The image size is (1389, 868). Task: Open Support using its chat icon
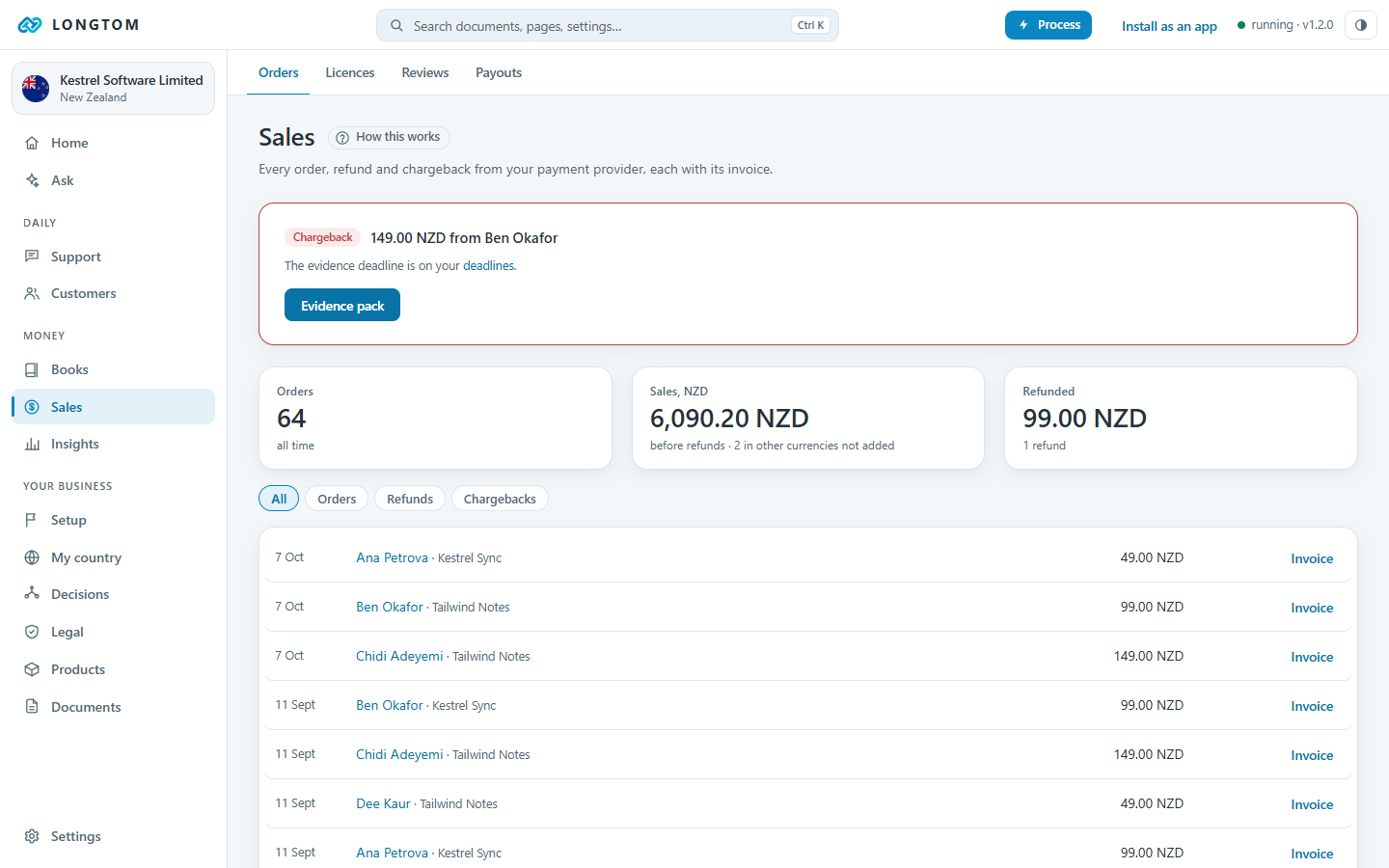pyautogui.click(x=32, y=257)
